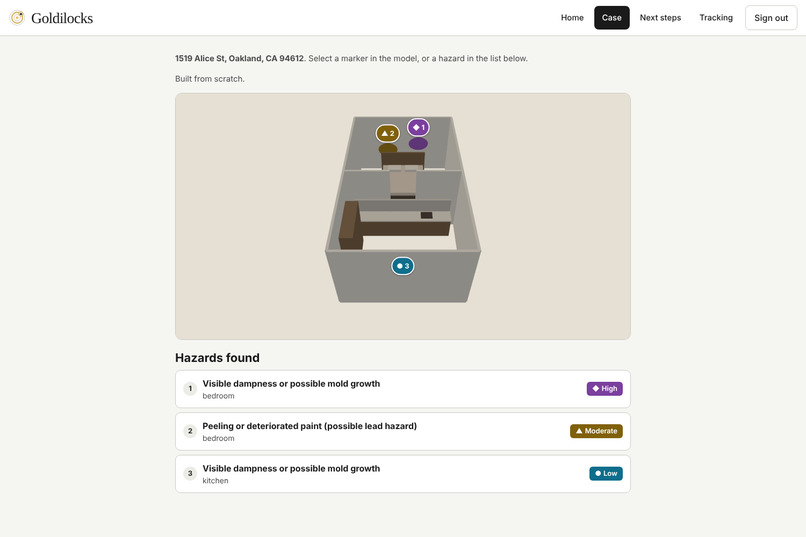The width and height of the screenshot is (806, 537).
Task: Click the Goldilocks logo icon
Action: point(17,18)
